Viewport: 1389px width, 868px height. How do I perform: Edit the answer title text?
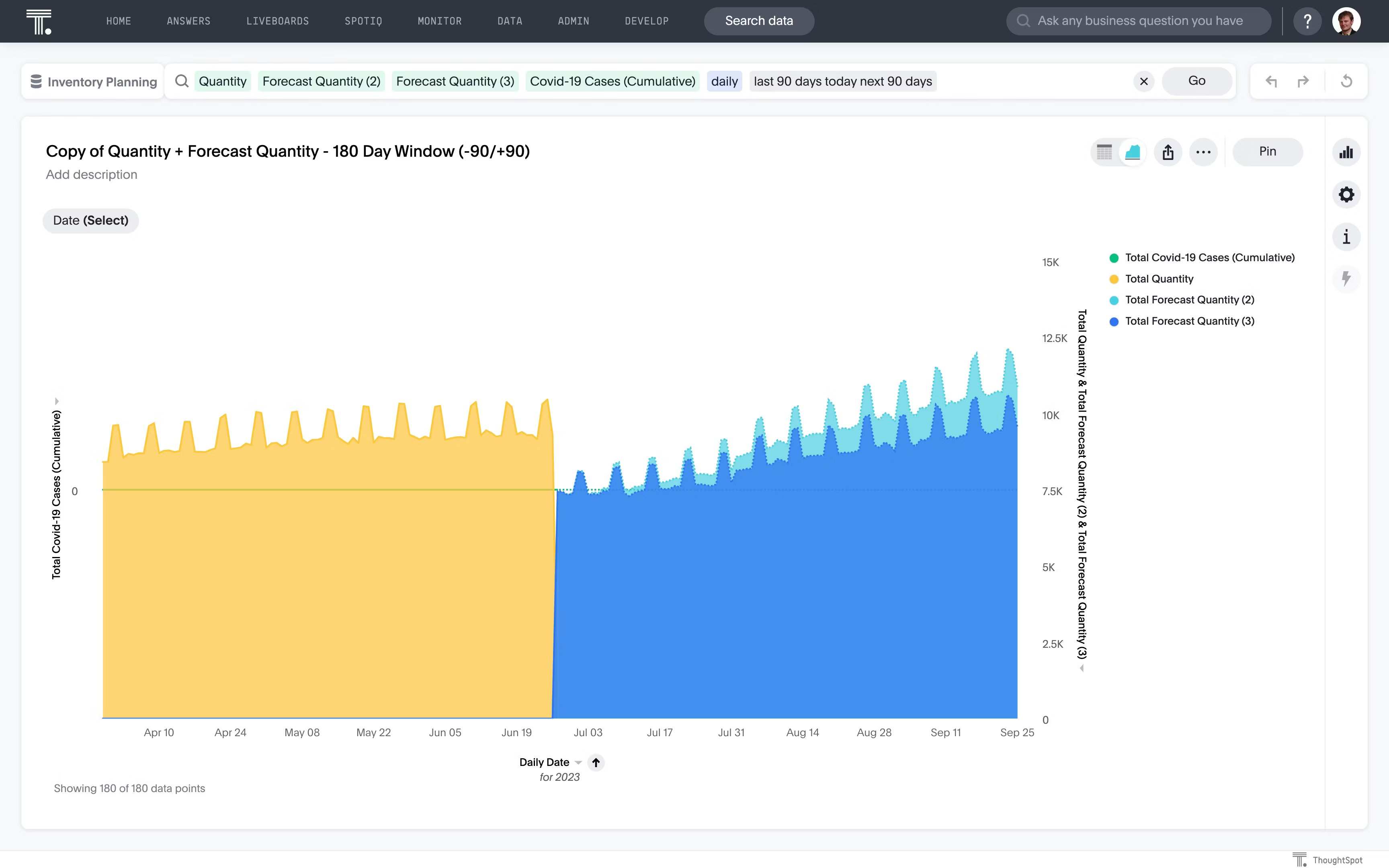pos(287,151)
